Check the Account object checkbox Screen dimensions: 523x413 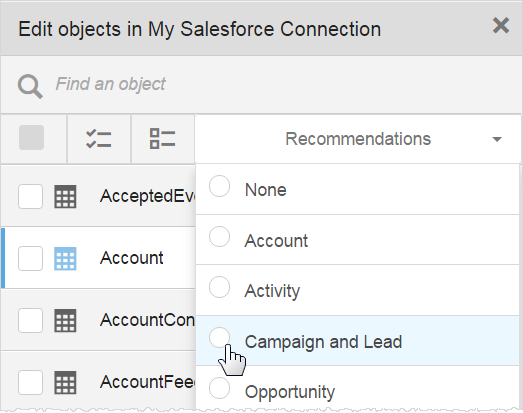(x=30, y=259)
